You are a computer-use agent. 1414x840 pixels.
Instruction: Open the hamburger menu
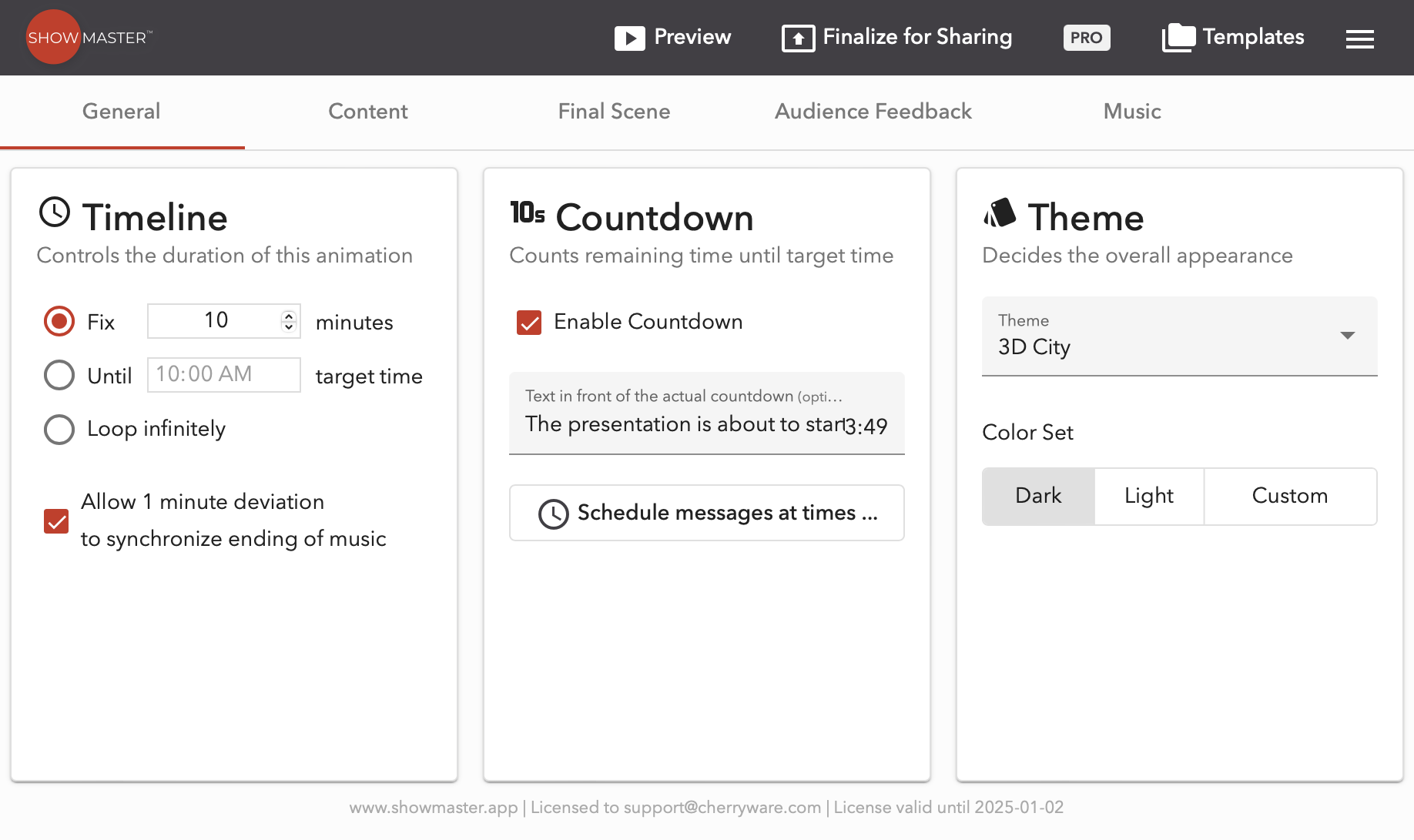click(x=1359, y=38)
